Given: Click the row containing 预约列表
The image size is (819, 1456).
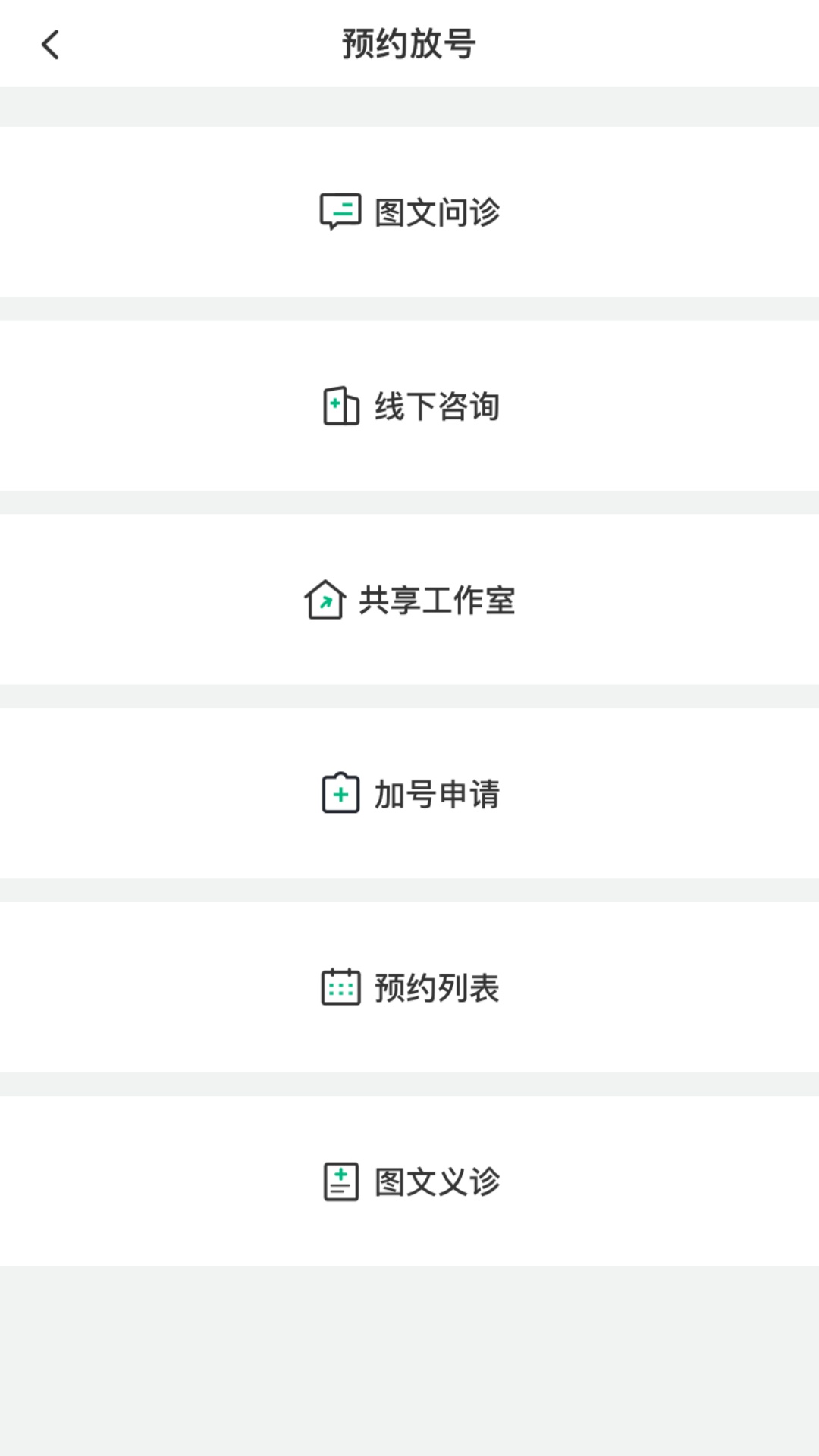Looking at the screenshot, I should pyautogui.click(x=409, y=988).
